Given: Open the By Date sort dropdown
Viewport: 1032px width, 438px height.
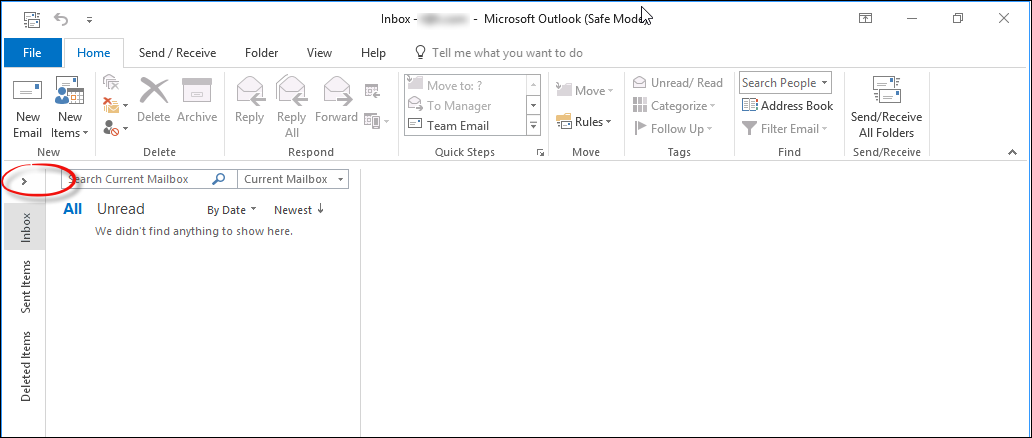Looking at the screenshot, I should click(x=231, y=210).
